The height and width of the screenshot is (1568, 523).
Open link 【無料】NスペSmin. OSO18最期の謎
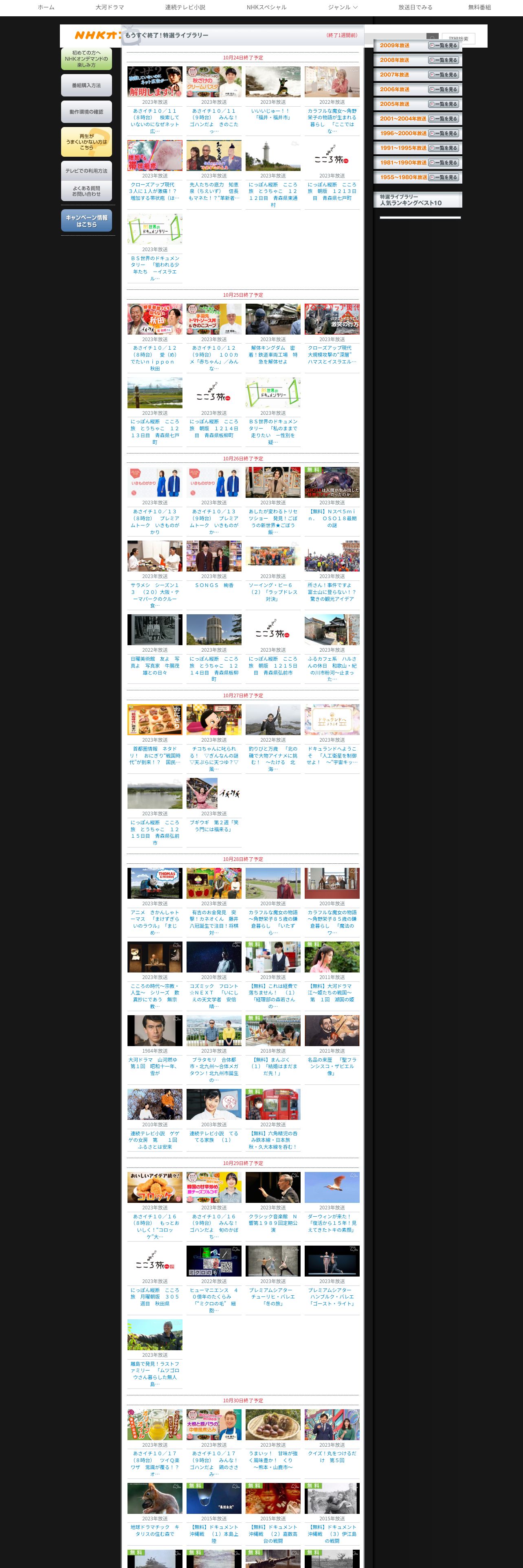point(332,519)
